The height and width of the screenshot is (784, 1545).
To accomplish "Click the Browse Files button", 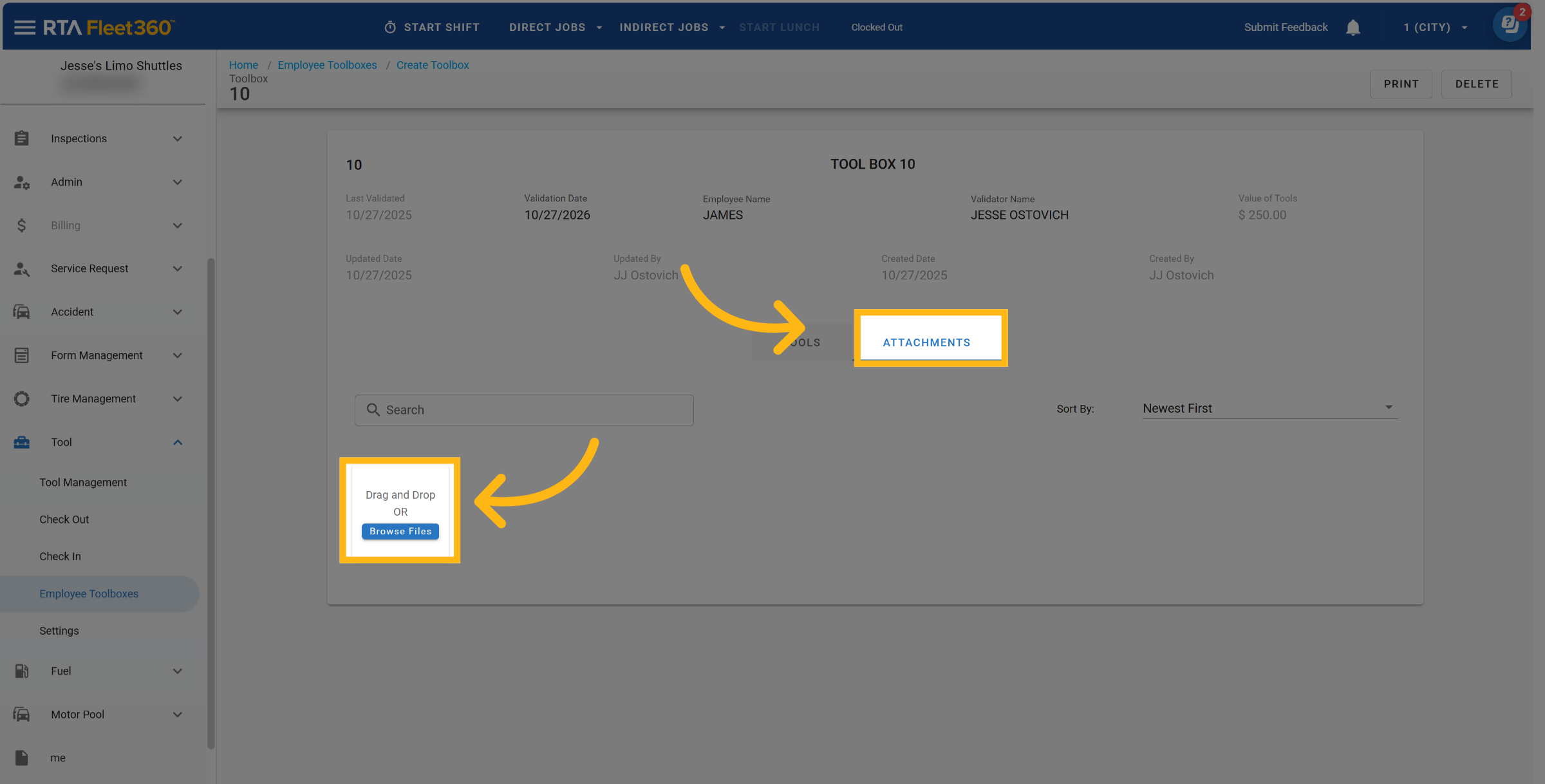I will tap(400, 531).
